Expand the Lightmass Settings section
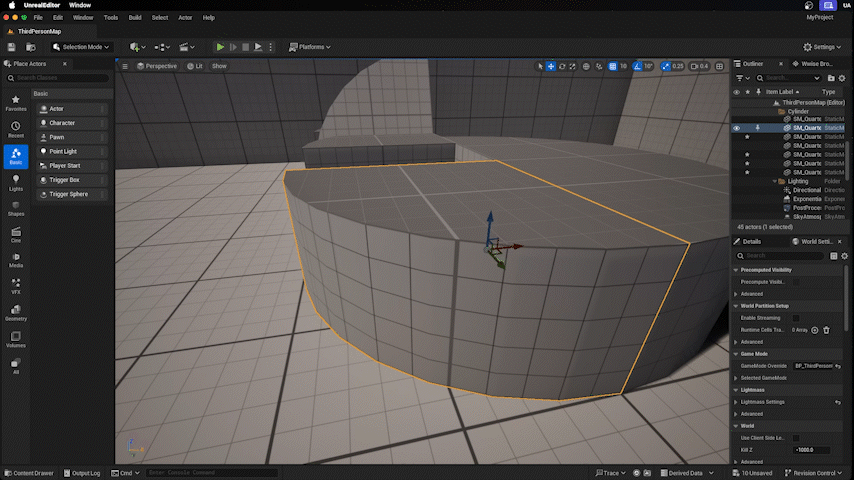Viewport: 854px width, 480px height. click(737, 402)
